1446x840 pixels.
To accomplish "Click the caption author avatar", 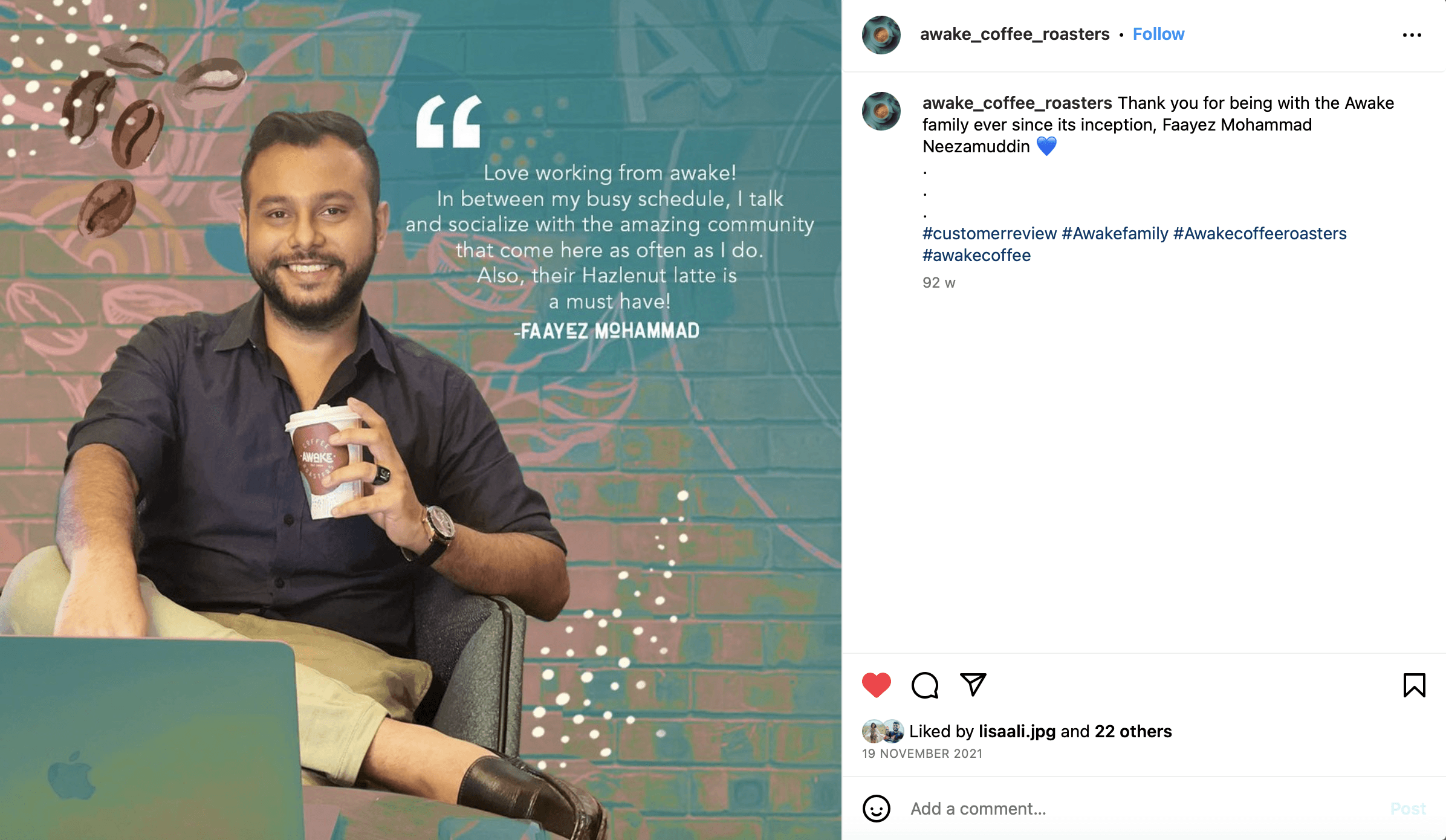I will (x=881, y=111).
